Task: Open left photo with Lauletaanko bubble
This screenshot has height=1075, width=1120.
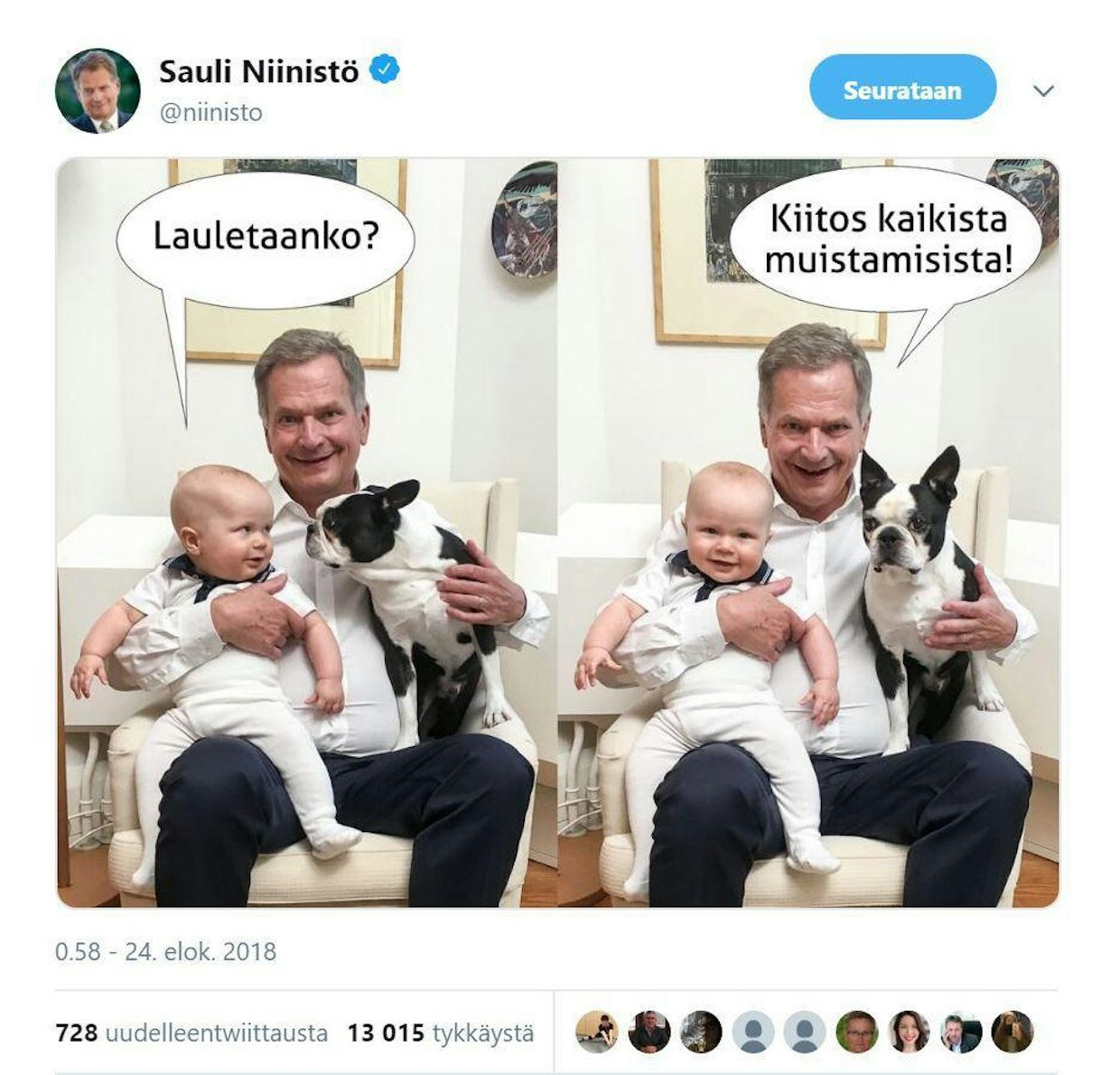Action: click(307, 533)
